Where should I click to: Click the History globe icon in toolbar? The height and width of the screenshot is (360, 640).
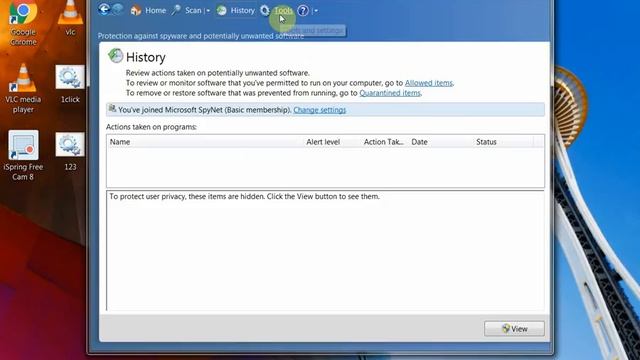[222, 11]
